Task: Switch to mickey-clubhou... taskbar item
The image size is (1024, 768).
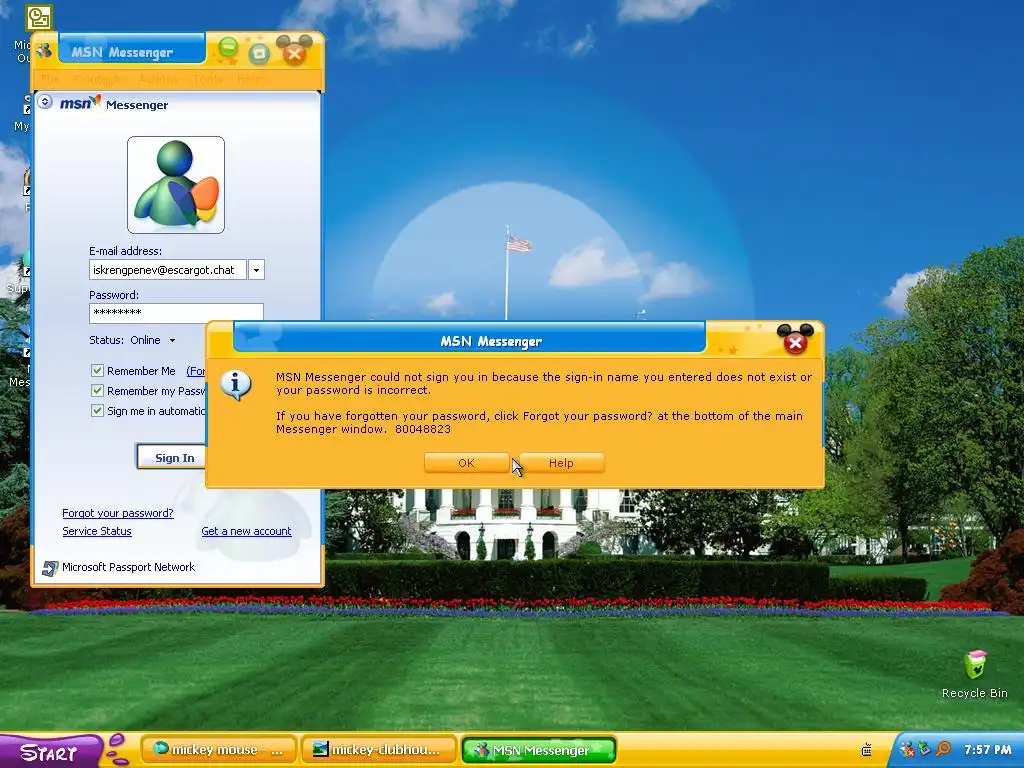Action: [x=379, y=750]
